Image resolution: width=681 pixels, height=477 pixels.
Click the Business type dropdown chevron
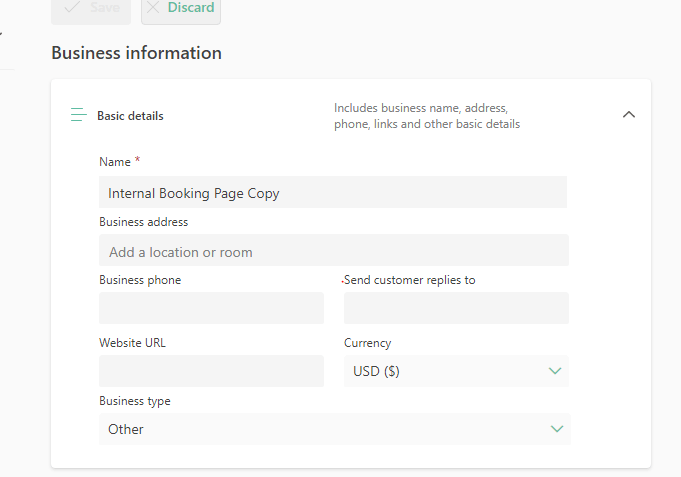pos(557,429)
